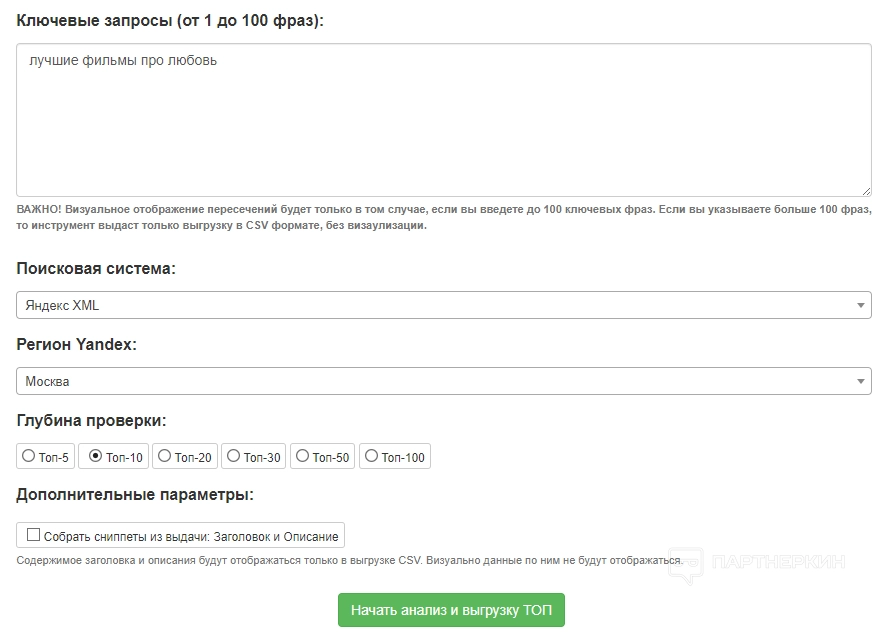
Task: Click the arrow of the Яндекс XML select
Action: click(861, 305)
